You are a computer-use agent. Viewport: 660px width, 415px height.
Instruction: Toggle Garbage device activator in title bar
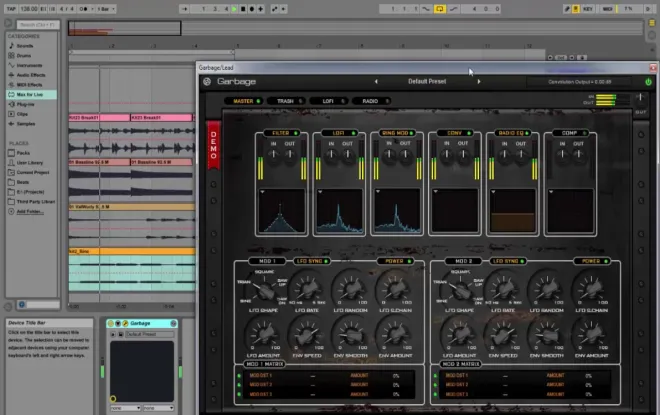(111, 323)
